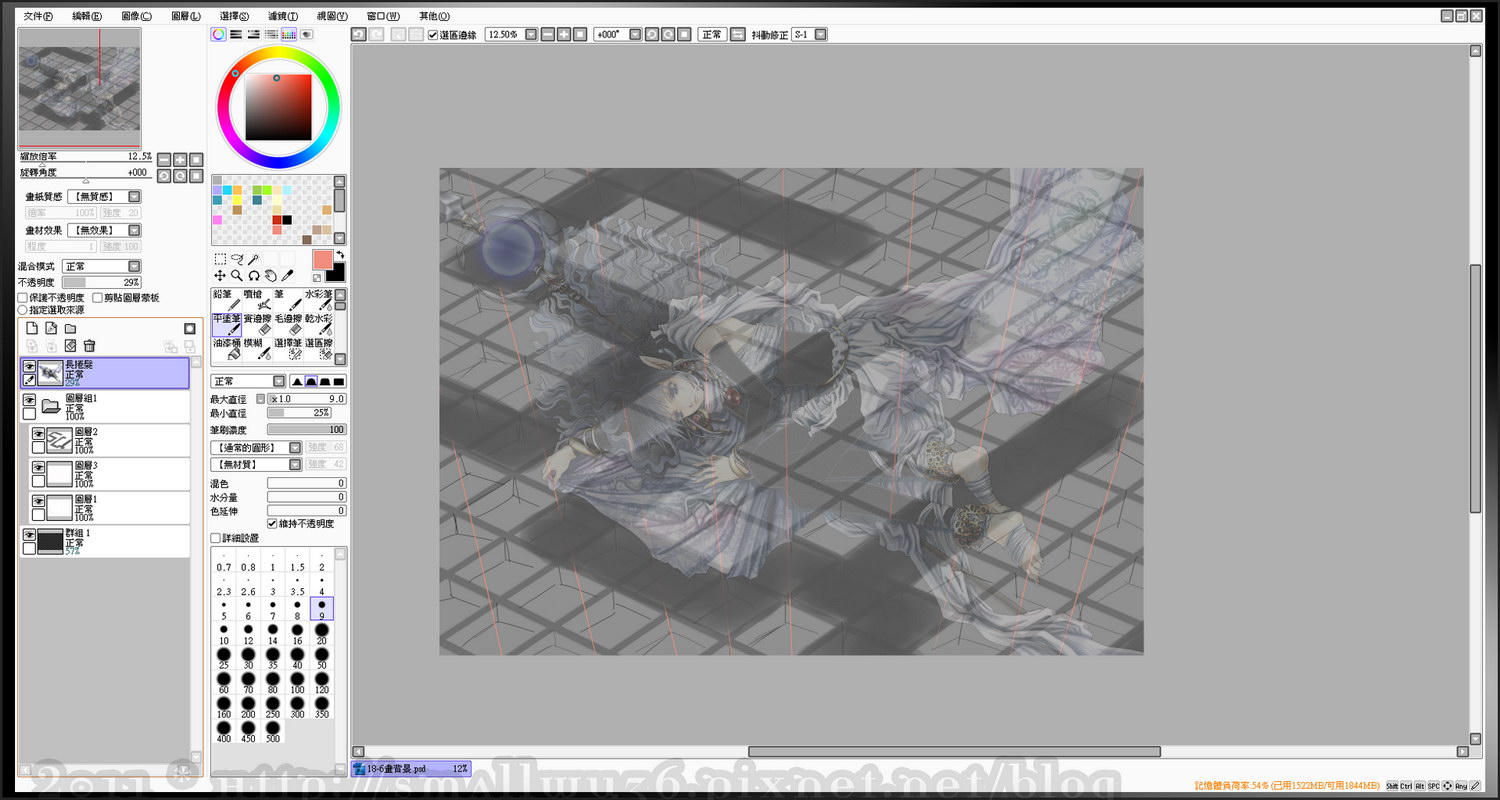Open the 選擇 menu

tap(235, 16)
